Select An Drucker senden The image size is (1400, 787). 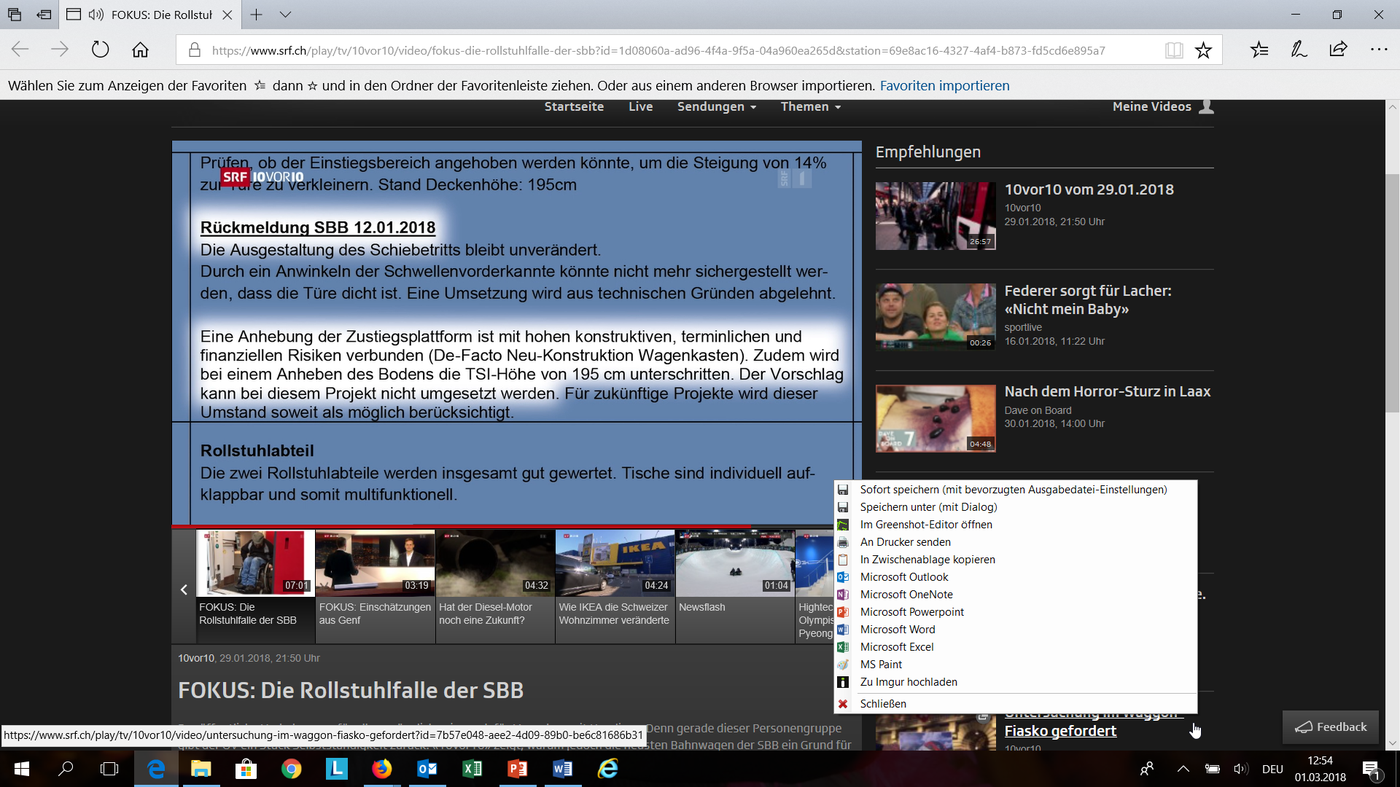[1015, 542]
